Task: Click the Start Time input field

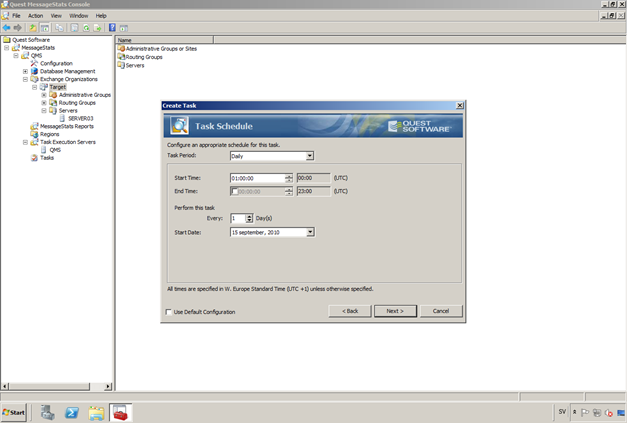Action: coord(258,178)
